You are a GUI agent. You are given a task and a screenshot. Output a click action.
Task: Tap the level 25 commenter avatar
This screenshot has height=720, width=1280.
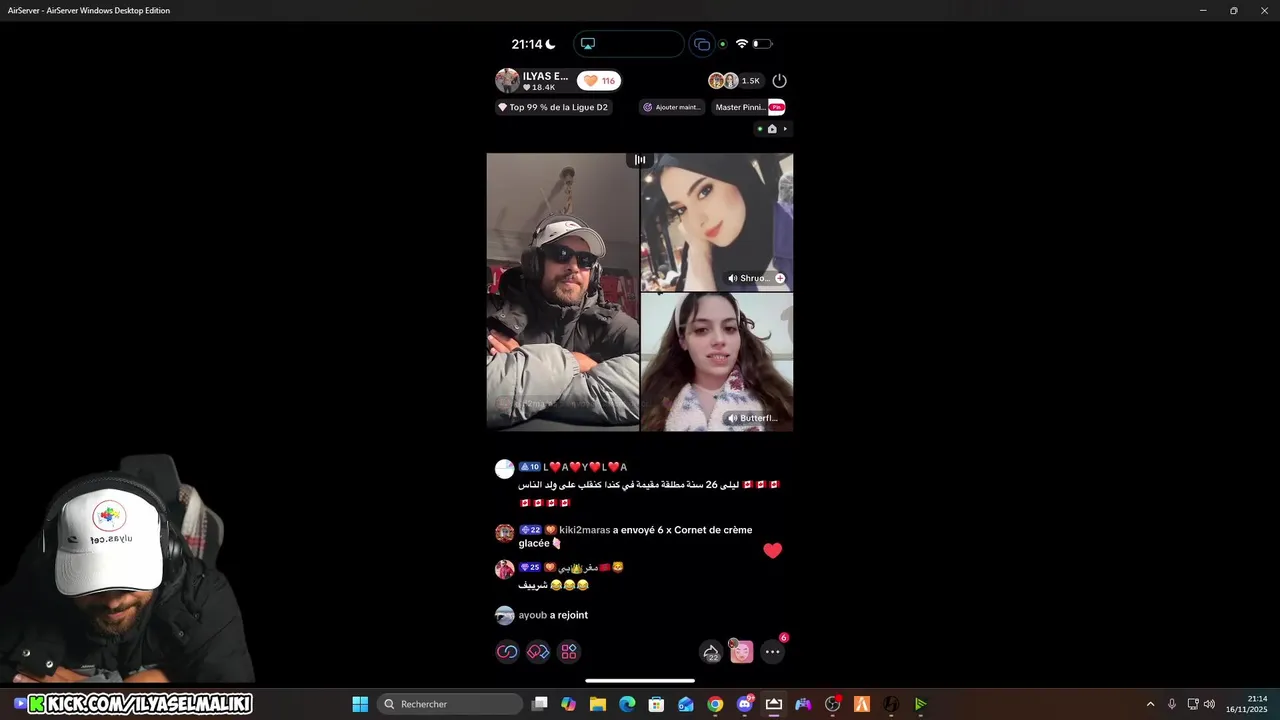pyautogui.click(x=505, y=569)
